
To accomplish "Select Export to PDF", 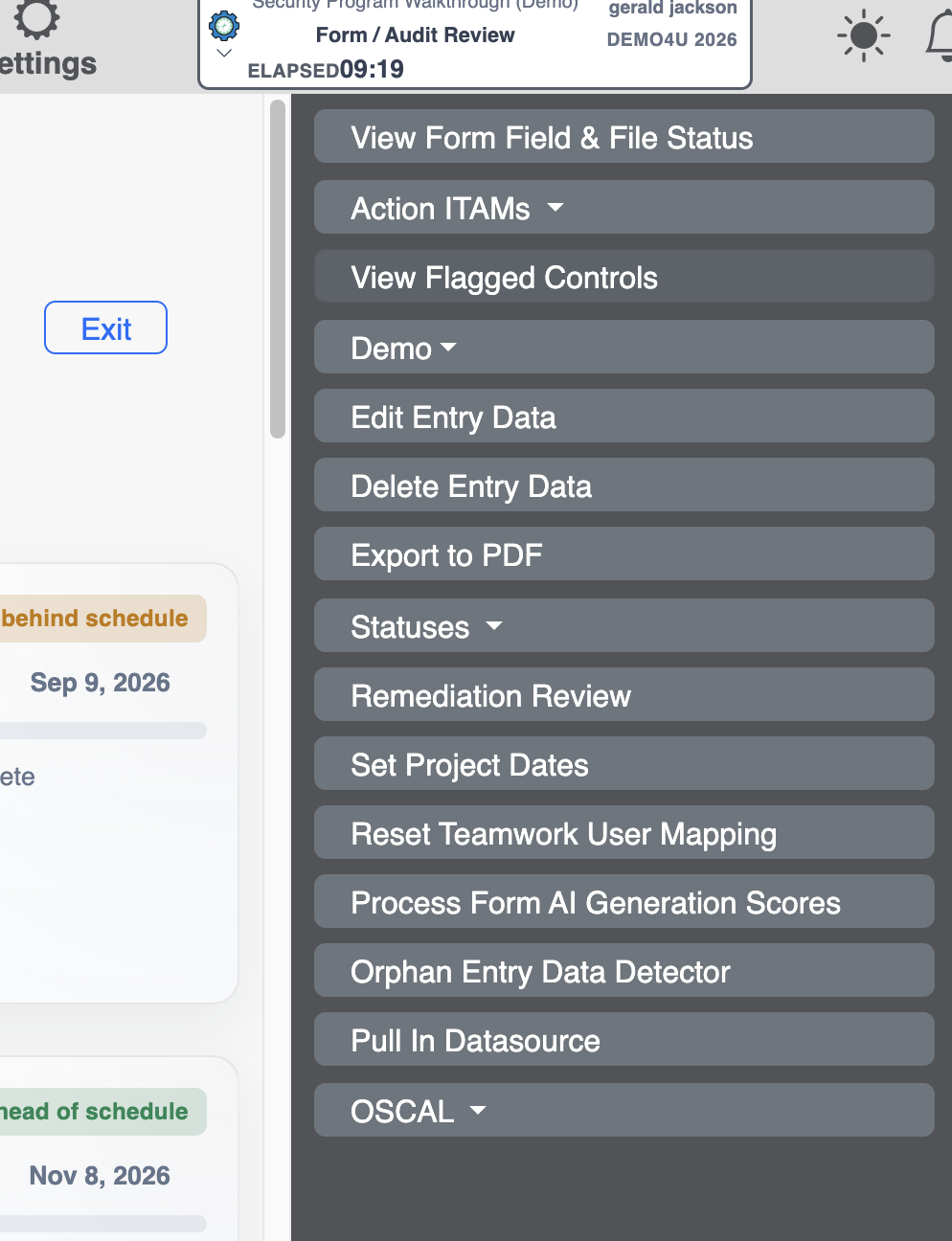I will [x=624, y=554].
